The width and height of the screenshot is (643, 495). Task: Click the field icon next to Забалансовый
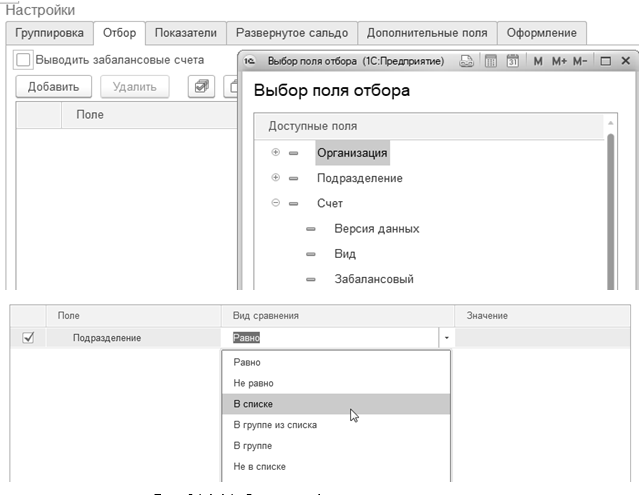[311, 279]
